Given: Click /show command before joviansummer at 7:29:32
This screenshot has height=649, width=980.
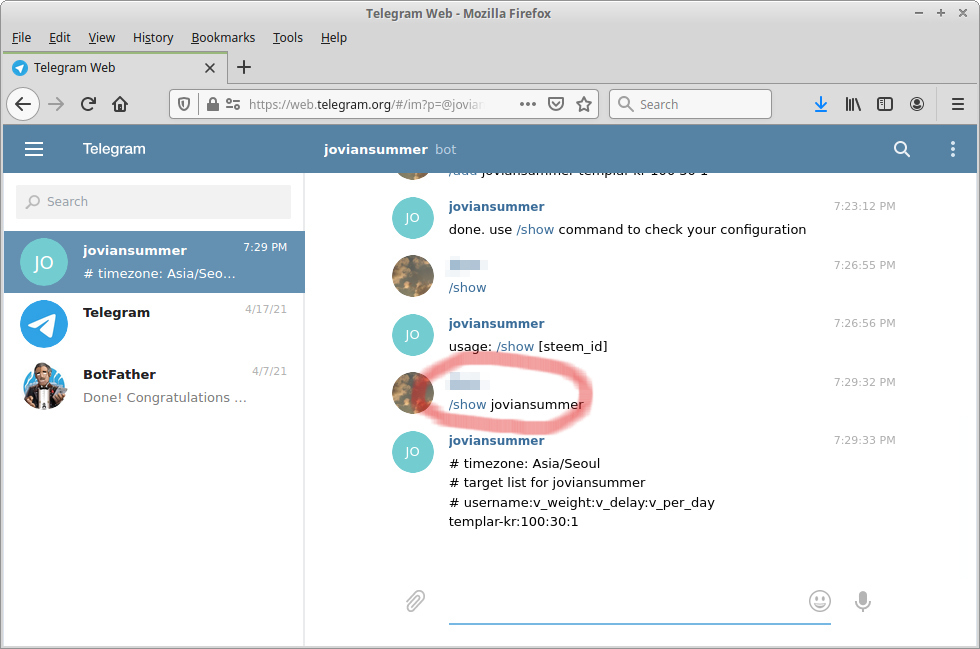Looking at the screenshot, I should pos(467,405).
